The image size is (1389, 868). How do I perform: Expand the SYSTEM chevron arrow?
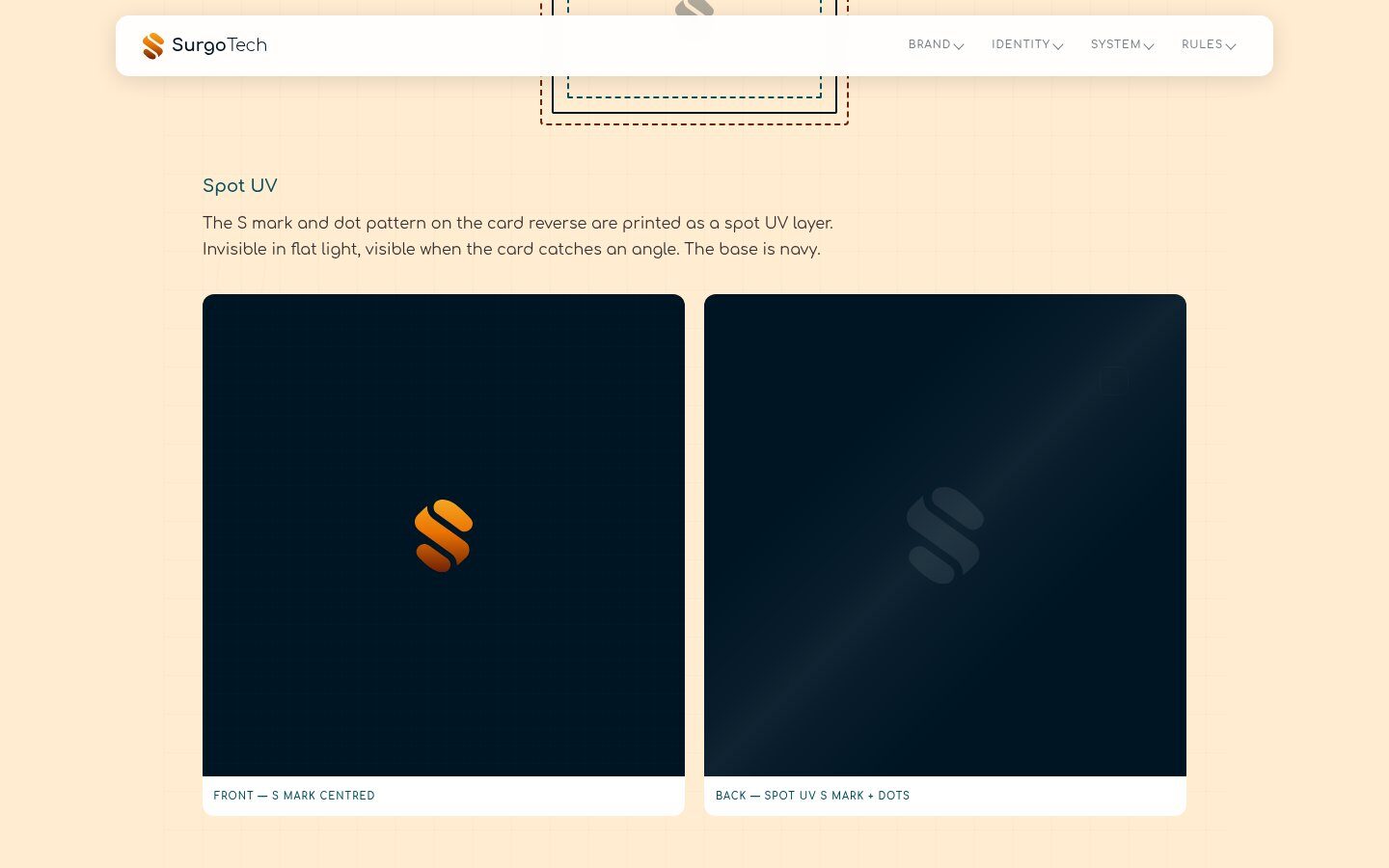click(x=1149, y=46)
